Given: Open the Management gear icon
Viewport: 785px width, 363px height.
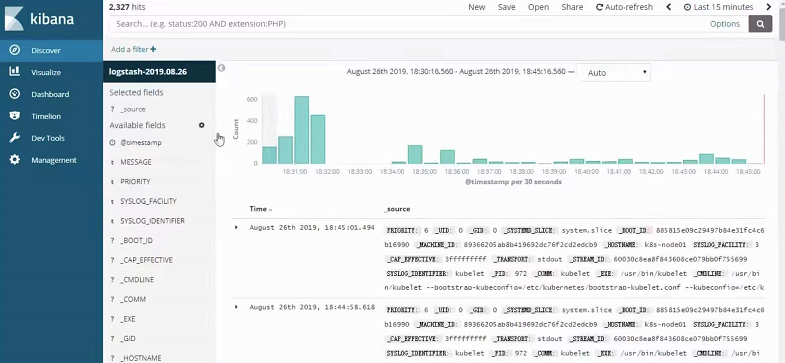Looking at the screenshot, I should pyautogui.click(x=15, y=160).
